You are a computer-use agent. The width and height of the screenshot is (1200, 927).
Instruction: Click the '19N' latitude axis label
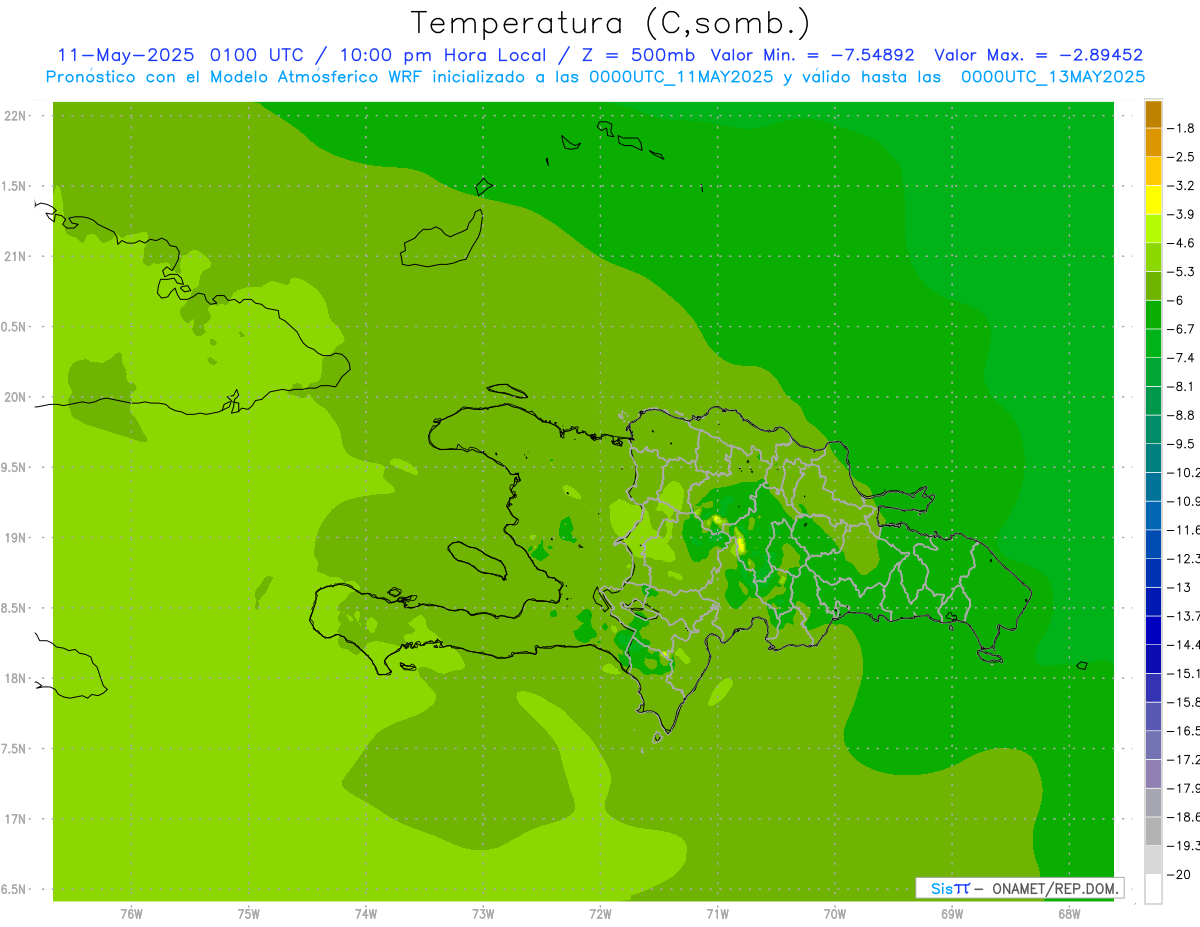coord(15,537)
